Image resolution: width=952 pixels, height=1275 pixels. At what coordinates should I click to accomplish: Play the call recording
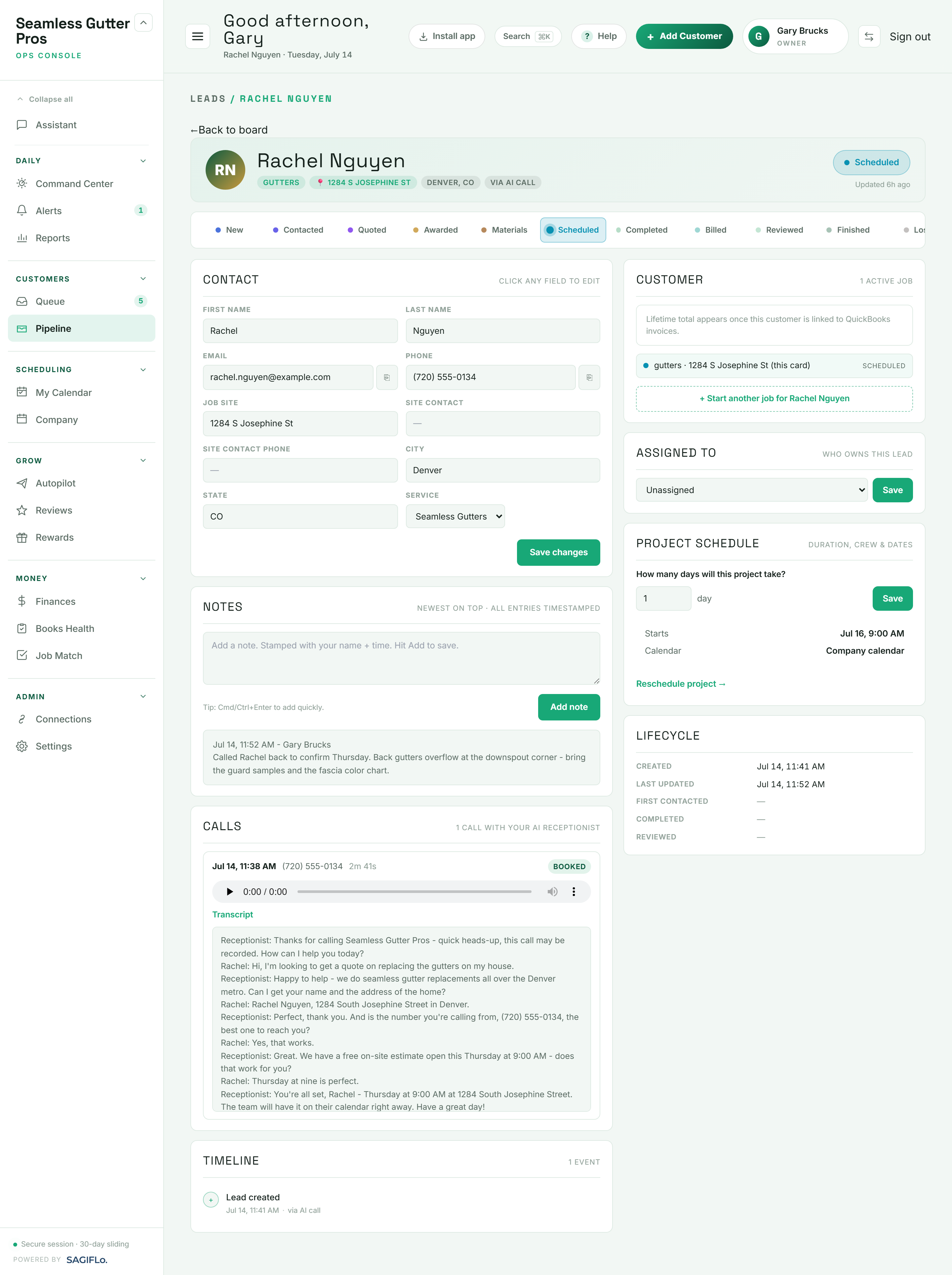point(229,891)
